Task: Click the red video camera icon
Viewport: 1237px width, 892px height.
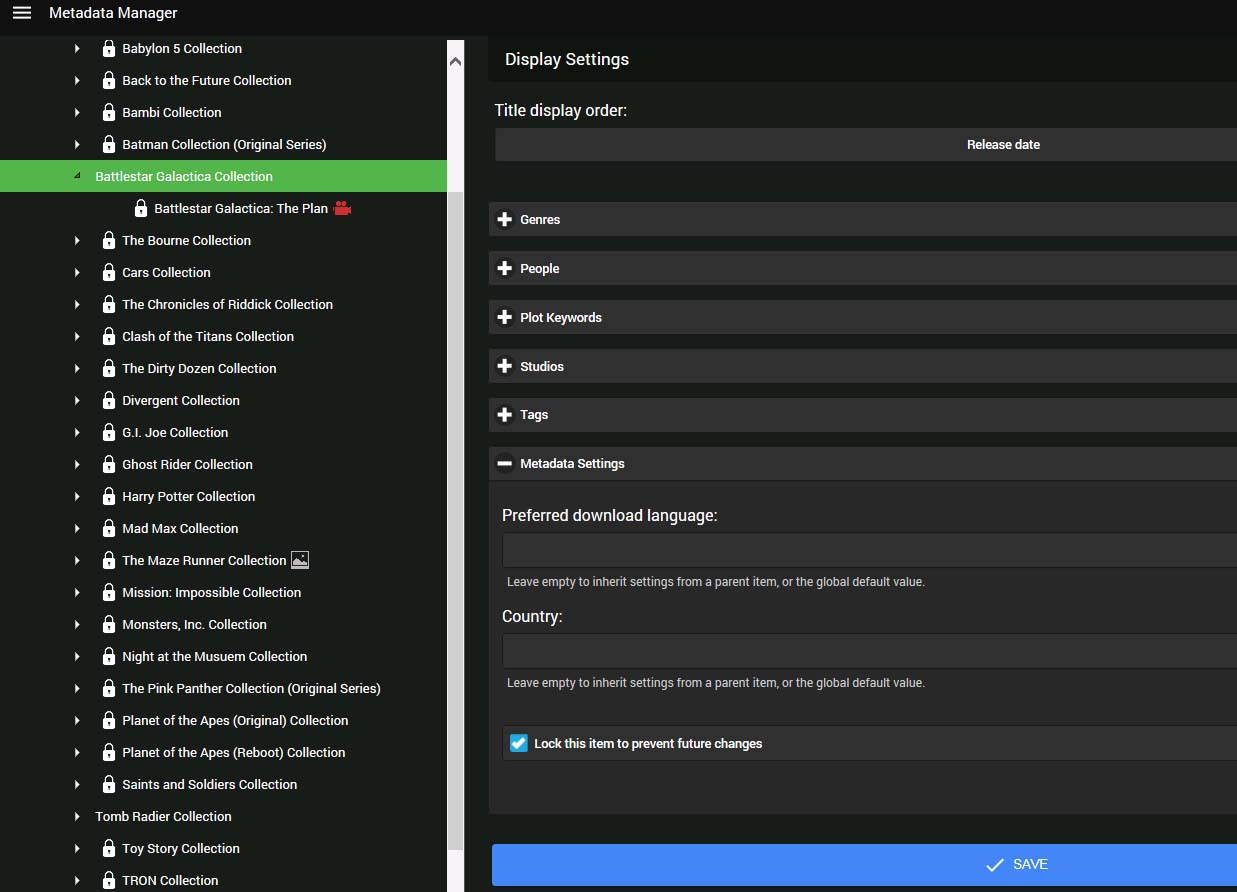Action: tap(343, 208)
